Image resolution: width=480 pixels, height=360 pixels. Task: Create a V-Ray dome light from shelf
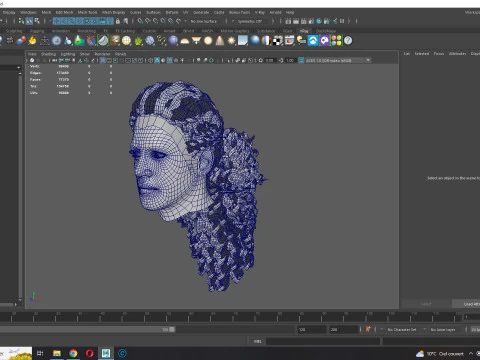[185, 41]
